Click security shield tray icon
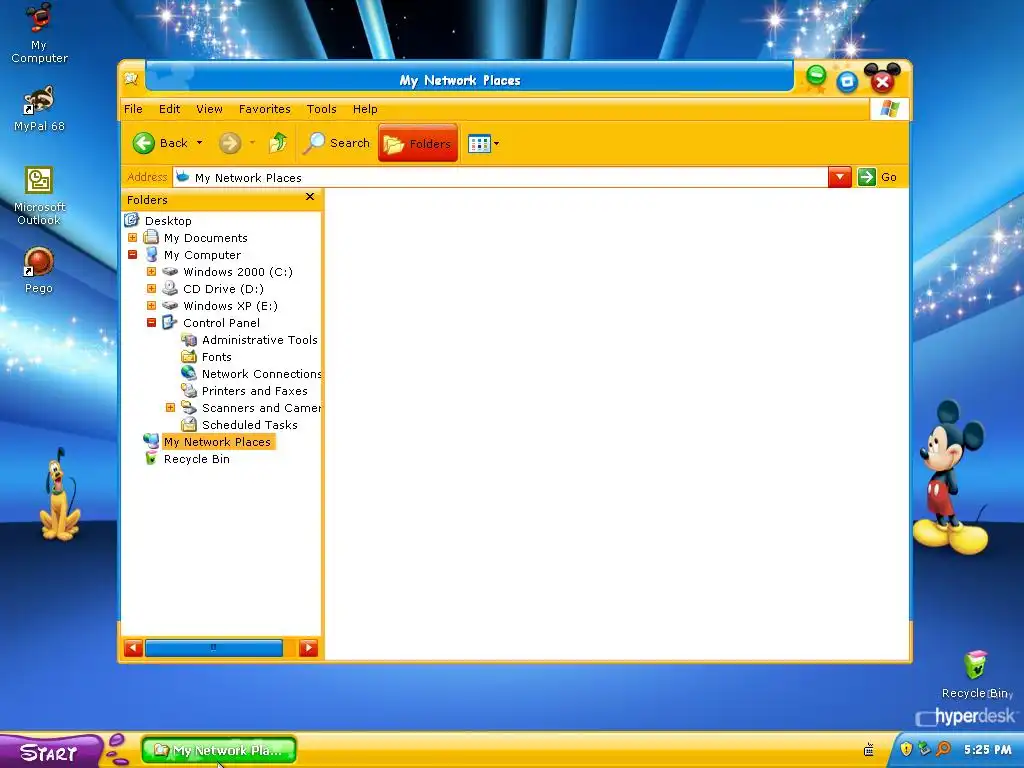Viewport: 1024px width, 768px height. coord(906,749)
